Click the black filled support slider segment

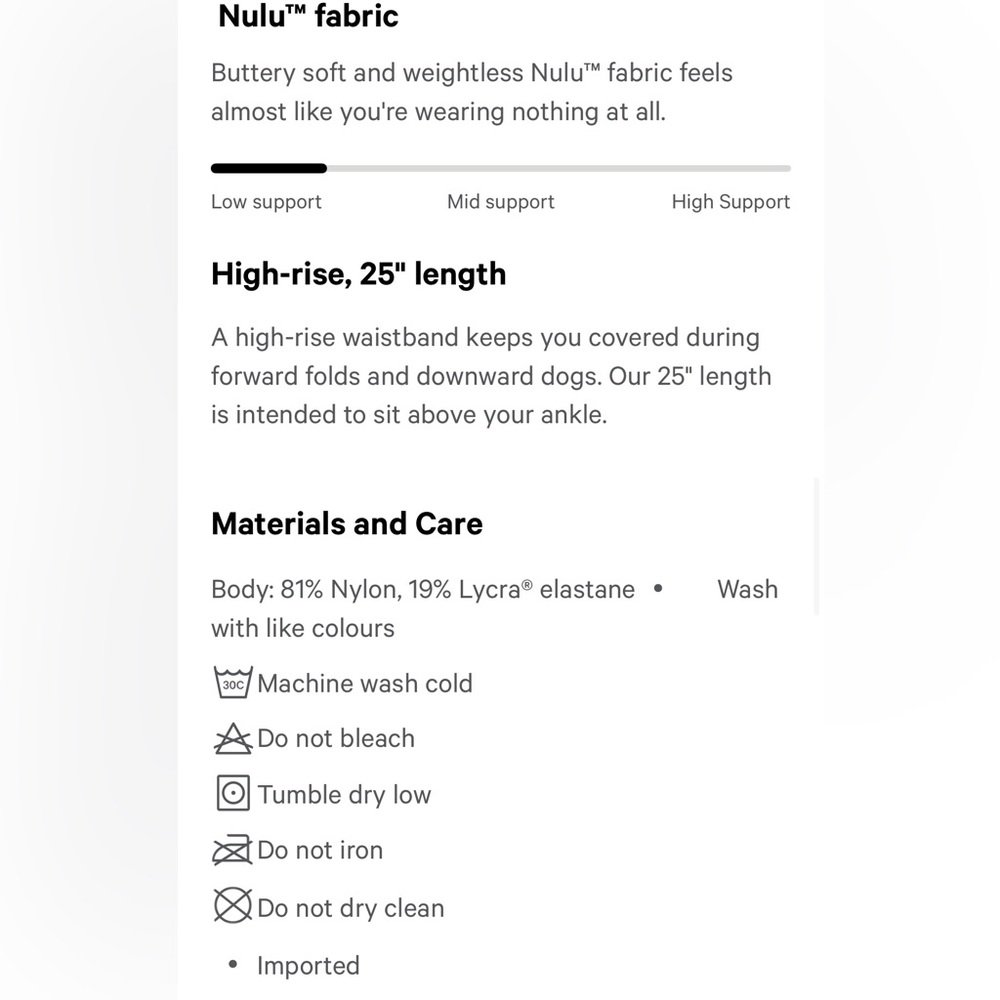pos(269,168)
